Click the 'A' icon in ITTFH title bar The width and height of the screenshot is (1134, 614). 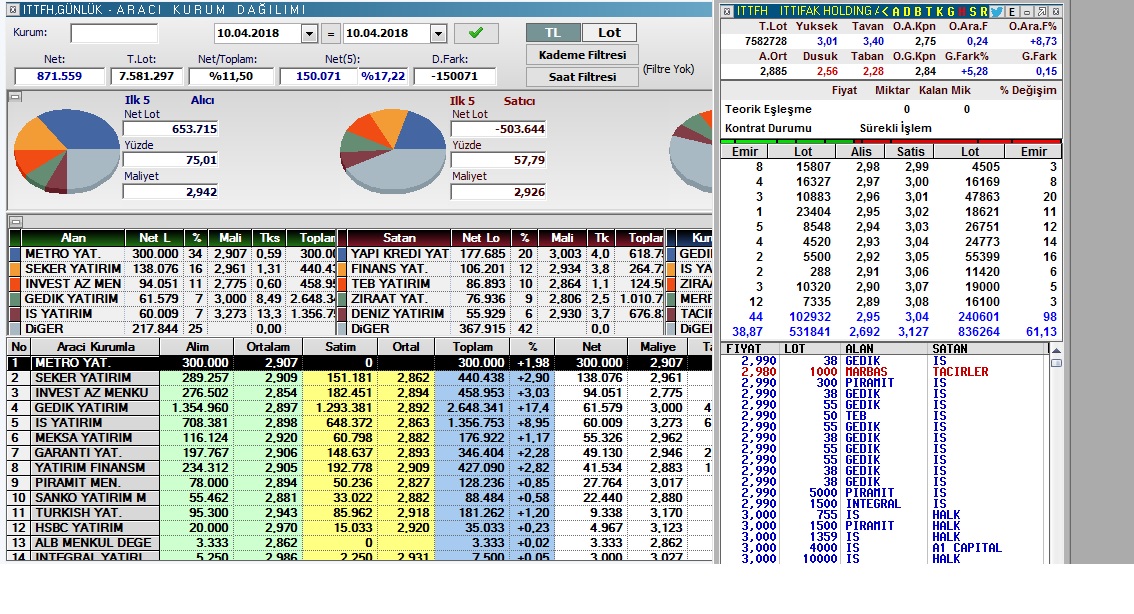[896, 12]
